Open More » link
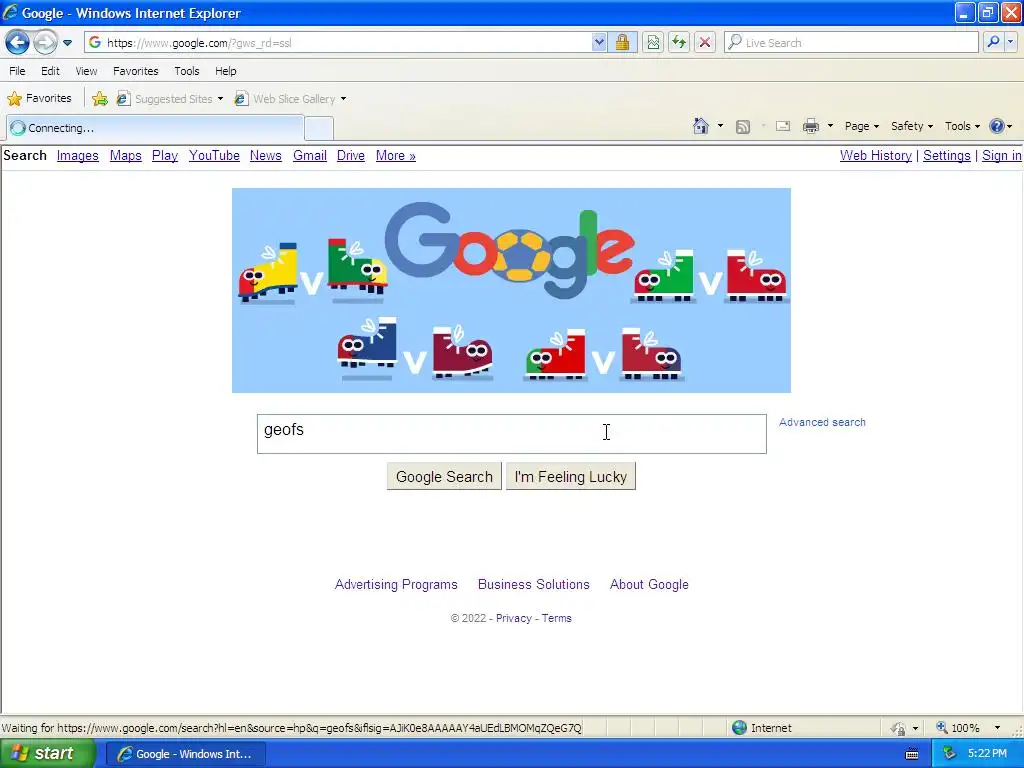 pyautogui.click(x=396, y=155)
